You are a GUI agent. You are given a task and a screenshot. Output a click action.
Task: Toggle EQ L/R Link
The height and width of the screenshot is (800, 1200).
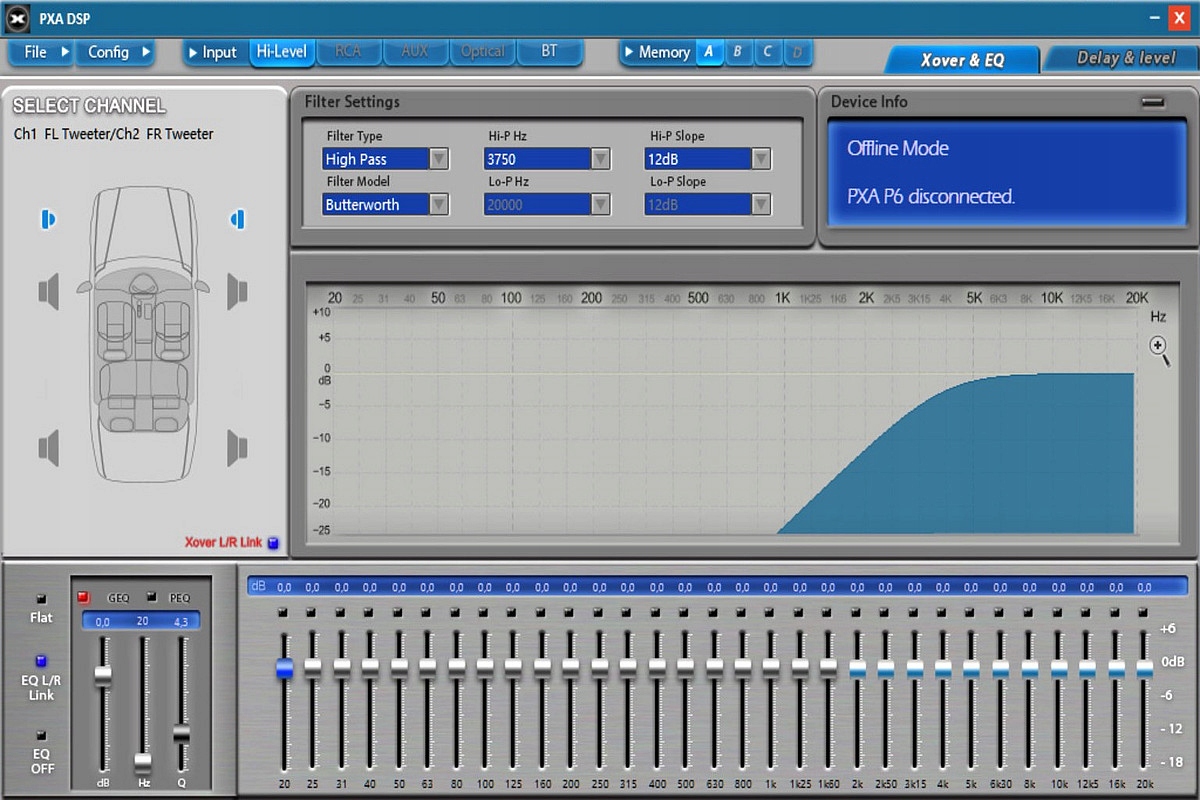coord(41,661)
